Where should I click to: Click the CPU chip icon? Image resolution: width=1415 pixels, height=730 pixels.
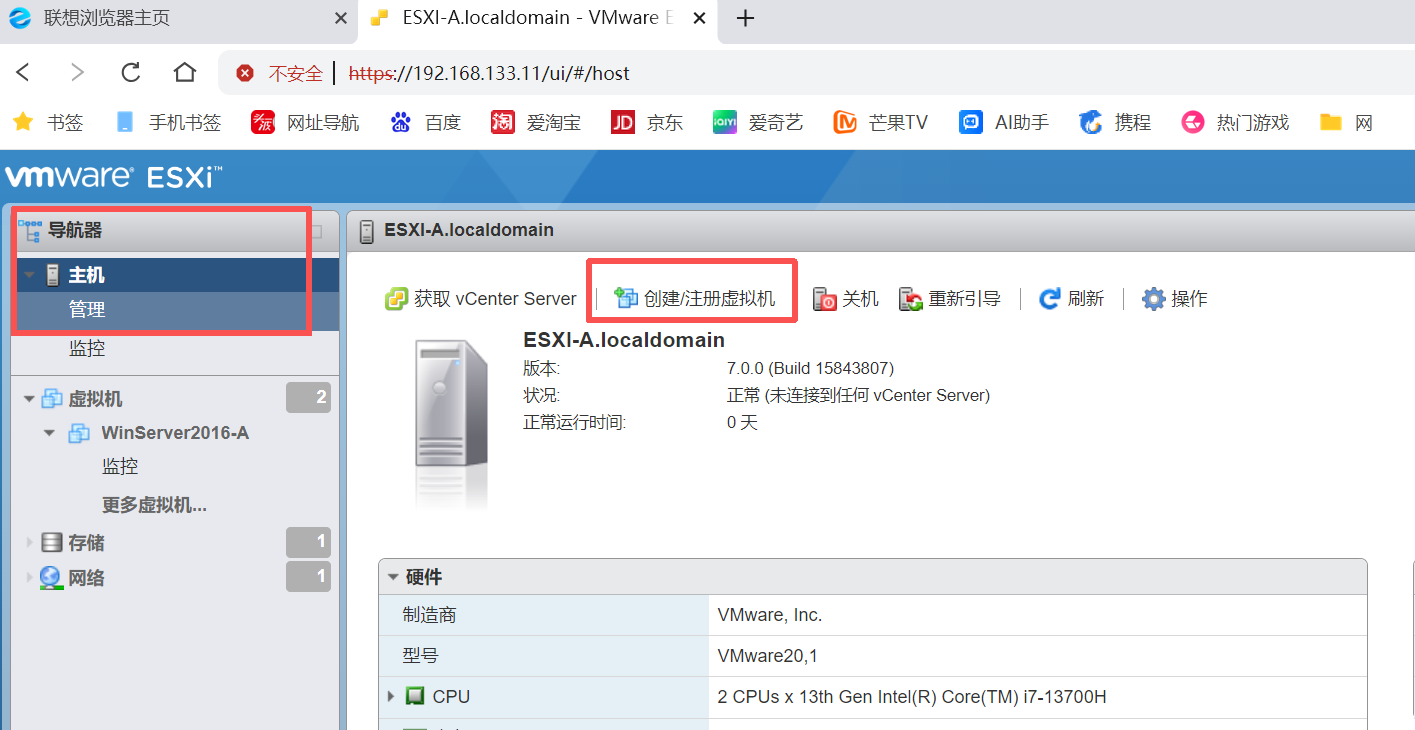(415, 696)
